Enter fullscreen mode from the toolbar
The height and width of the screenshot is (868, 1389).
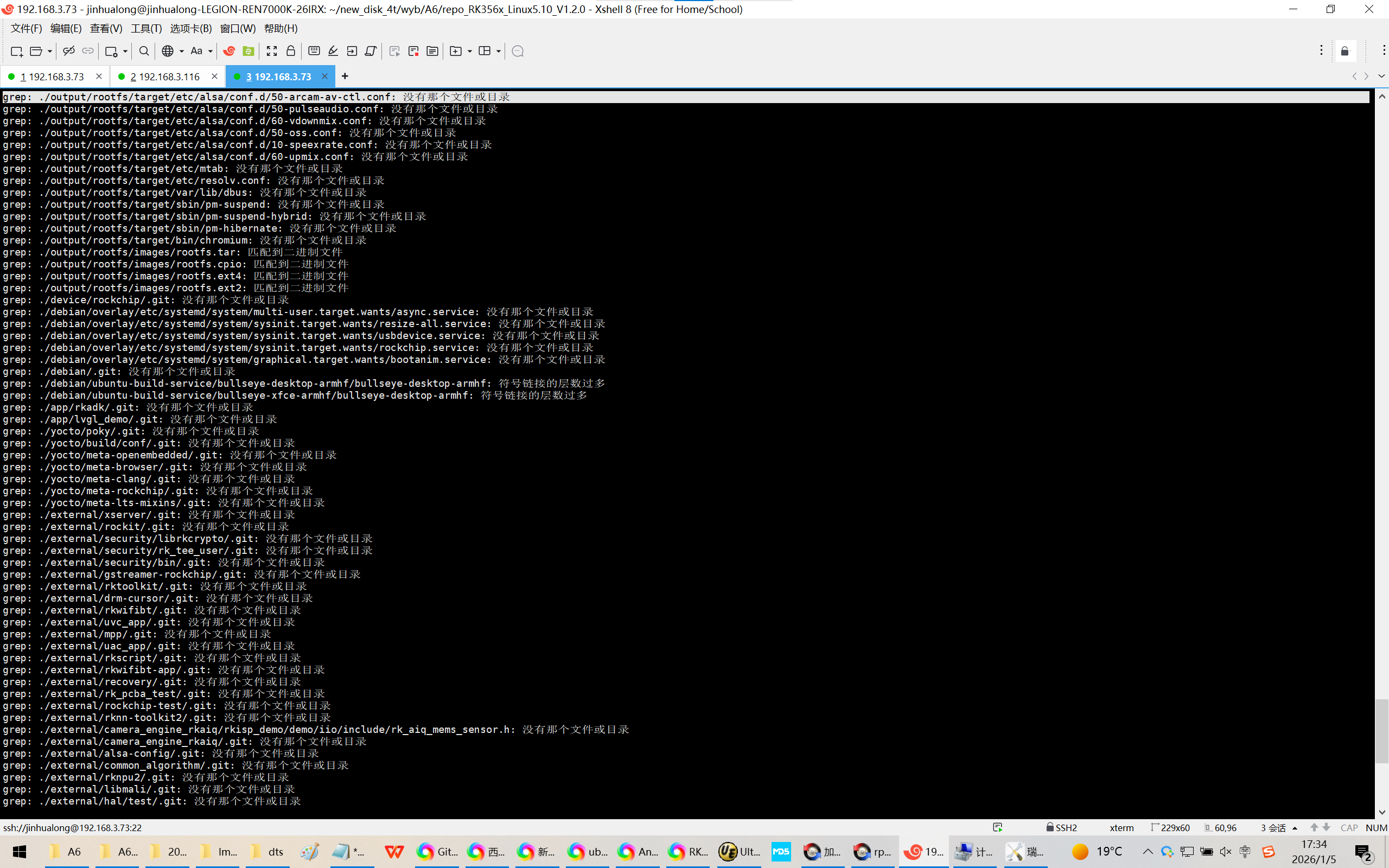pos(271,51)
